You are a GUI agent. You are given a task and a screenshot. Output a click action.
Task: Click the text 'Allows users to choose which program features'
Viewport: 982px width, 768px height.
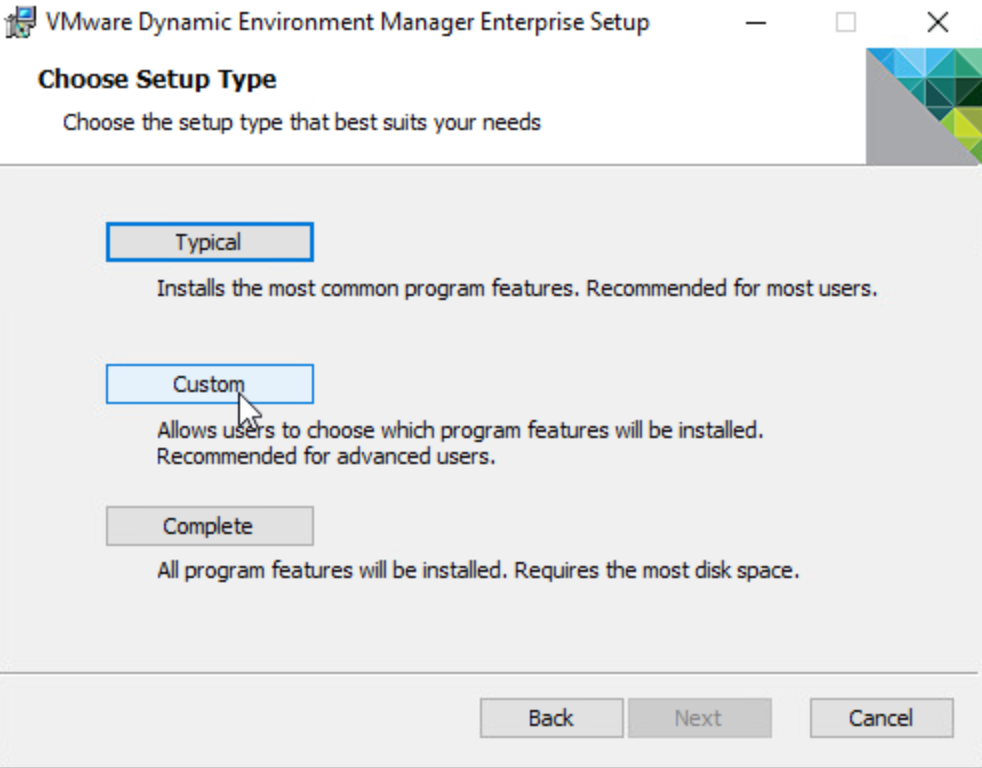click(x=460, y=431)
